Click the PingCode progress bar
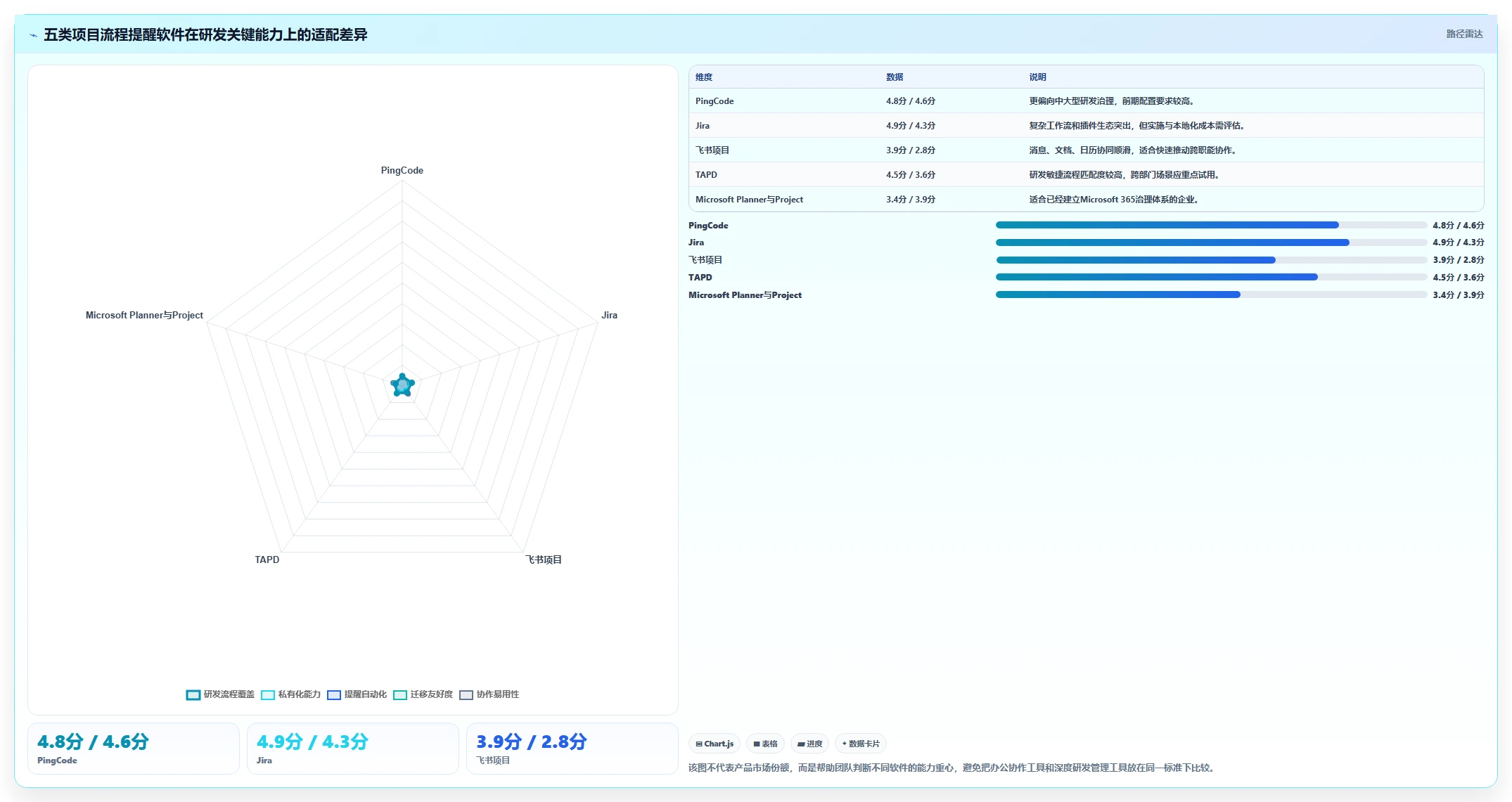The width and height of the screenshot is (1512, 802). [x=1211, y=226]
